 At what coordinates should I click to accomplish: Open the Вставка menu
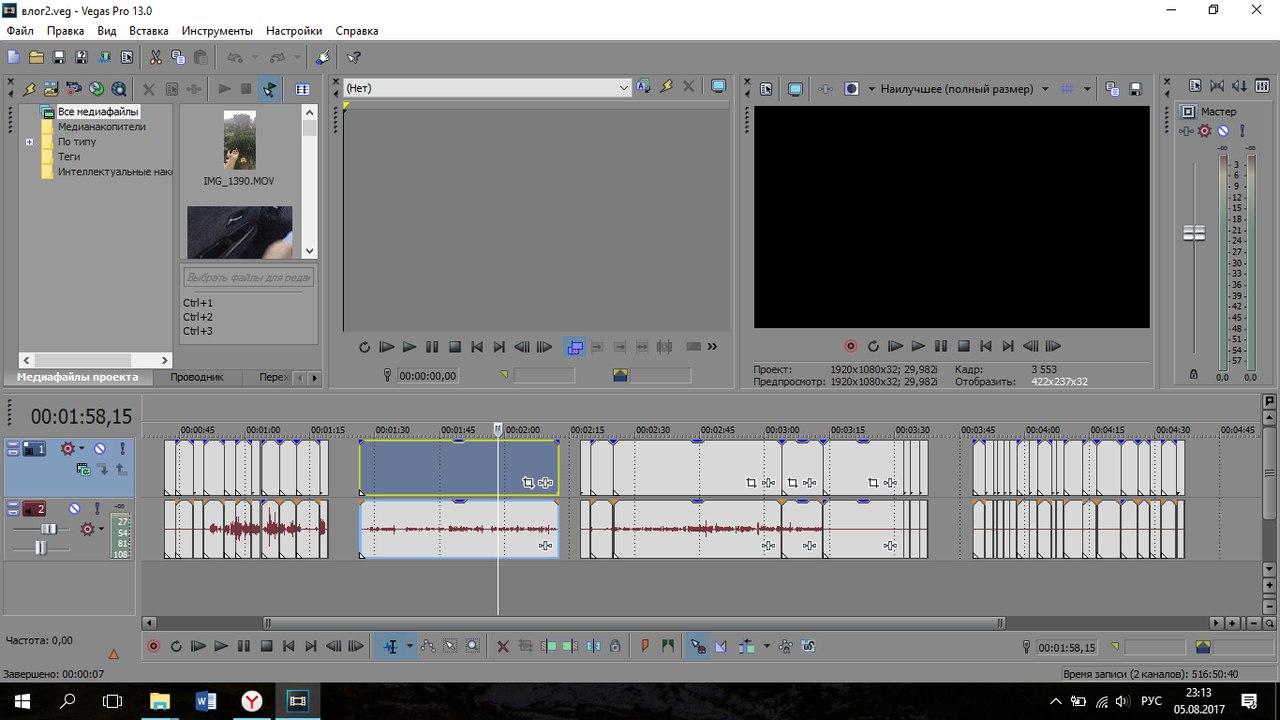point(149,31)
